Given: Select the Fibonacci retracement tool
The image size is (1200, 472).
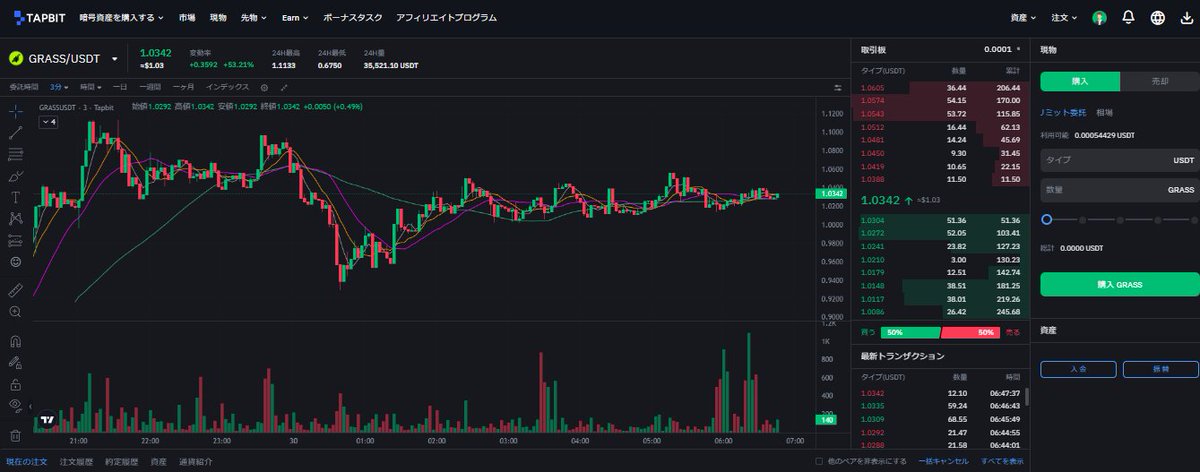Looking at the screenshot, I should (x=15, y=154).
